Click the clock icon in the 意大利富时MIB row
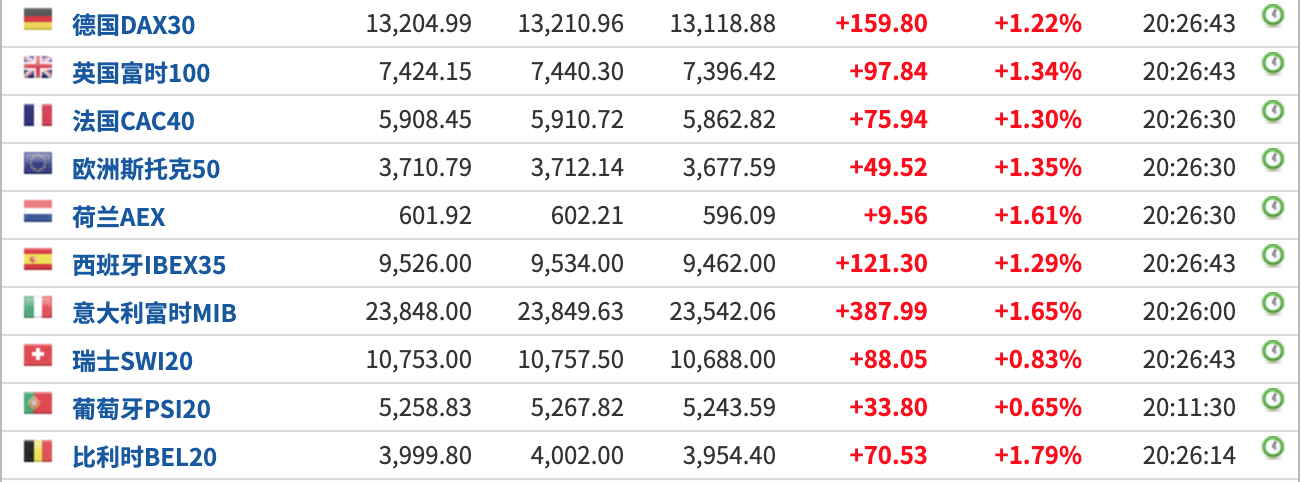1302x482 pixels. click(1272, 303)
